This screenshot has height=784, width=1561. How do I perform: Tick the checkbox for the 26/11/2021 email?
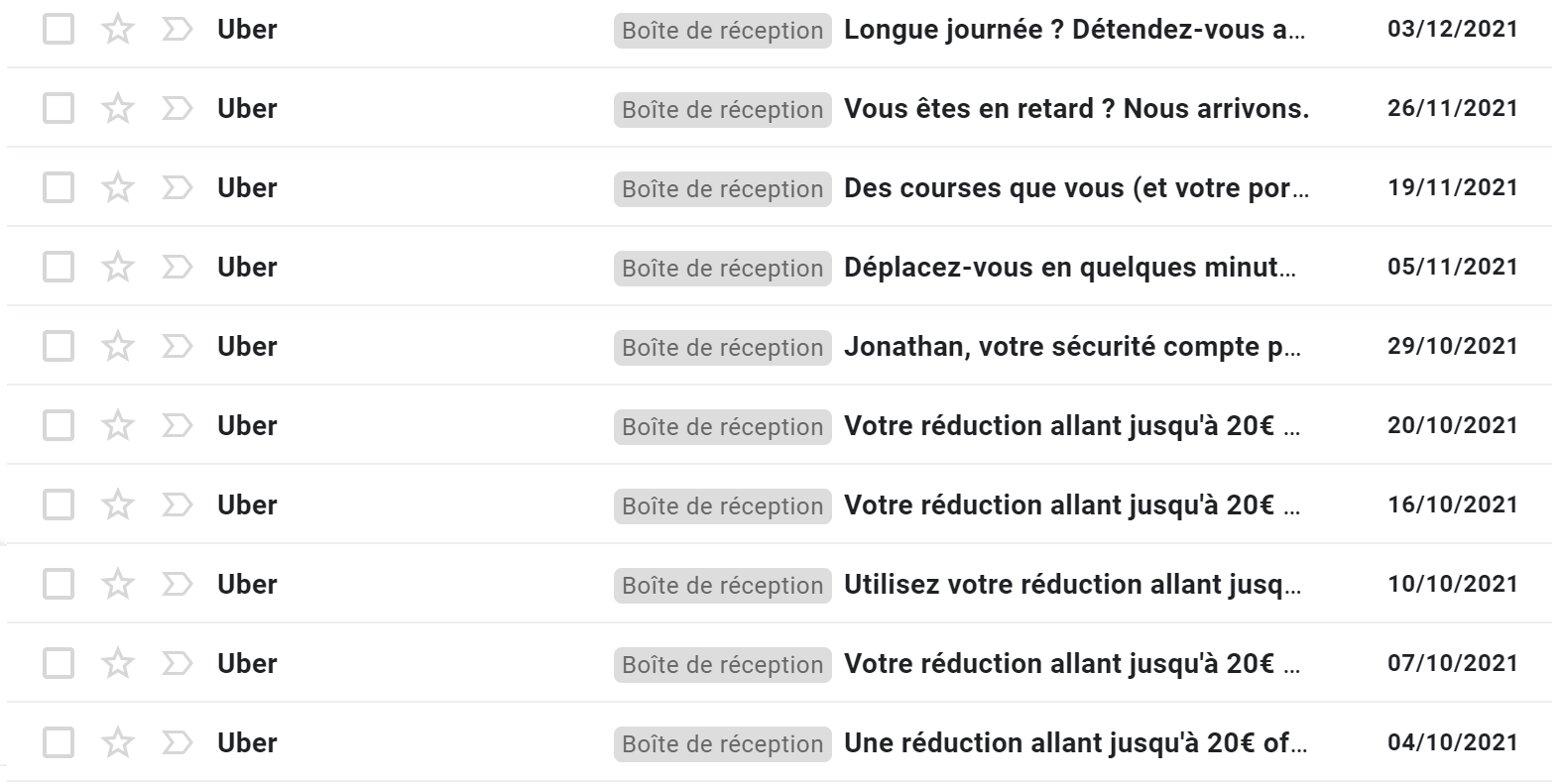tap(59, 108)
